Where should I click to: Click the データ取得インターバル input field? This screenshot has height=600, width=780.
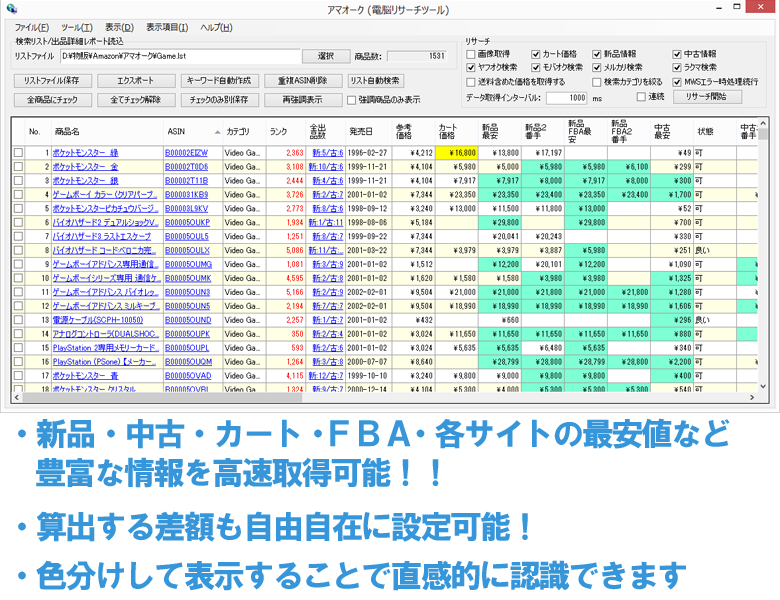[567, 98]
